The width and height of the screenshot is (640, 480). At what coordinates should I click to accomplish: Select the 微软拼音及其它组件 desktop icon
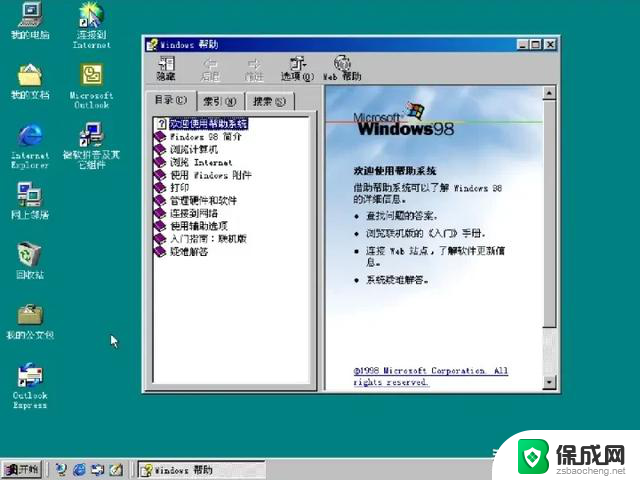91,146
